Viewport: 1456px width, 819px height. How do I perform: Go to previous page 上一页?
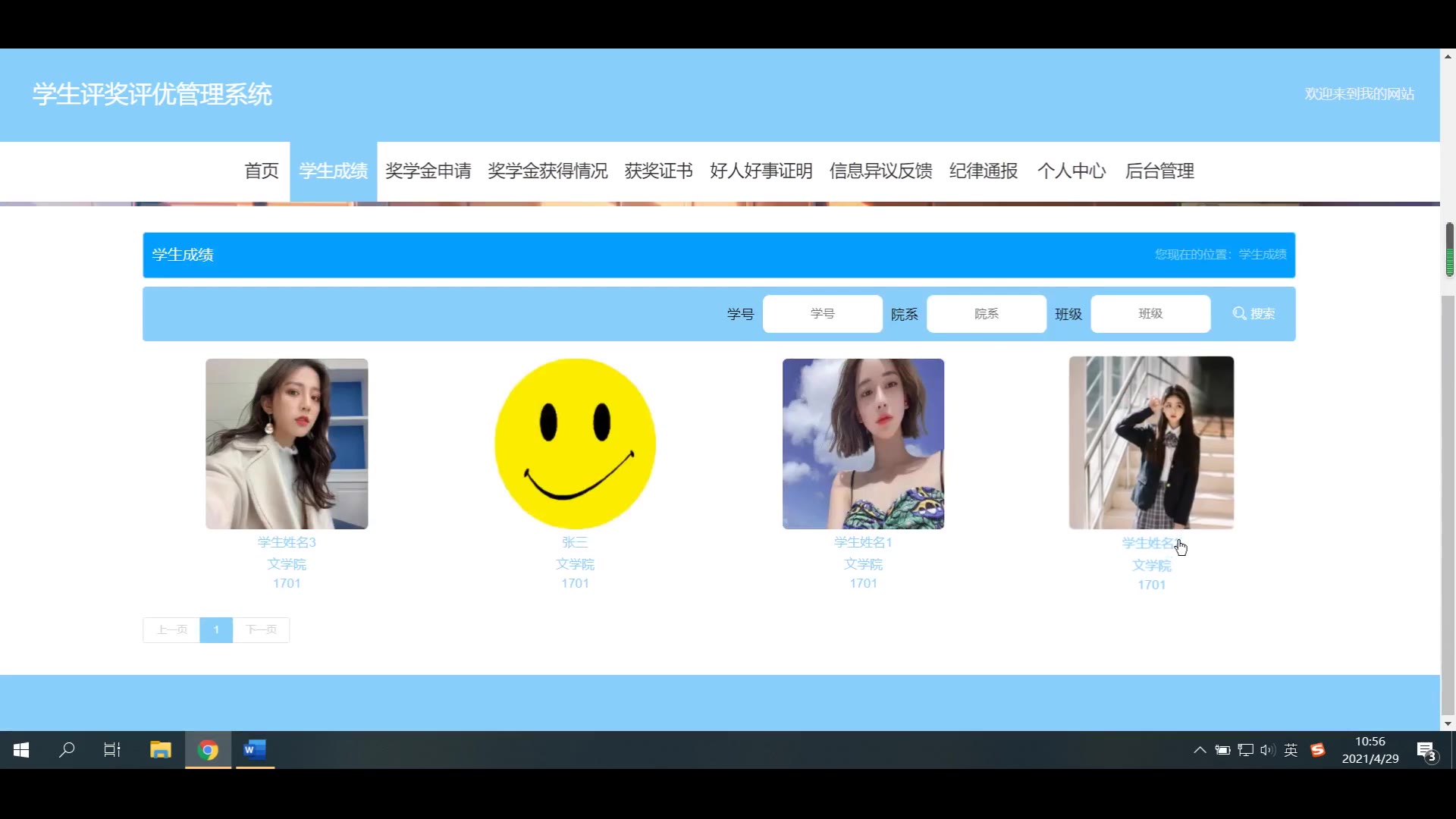coord(171,630)
